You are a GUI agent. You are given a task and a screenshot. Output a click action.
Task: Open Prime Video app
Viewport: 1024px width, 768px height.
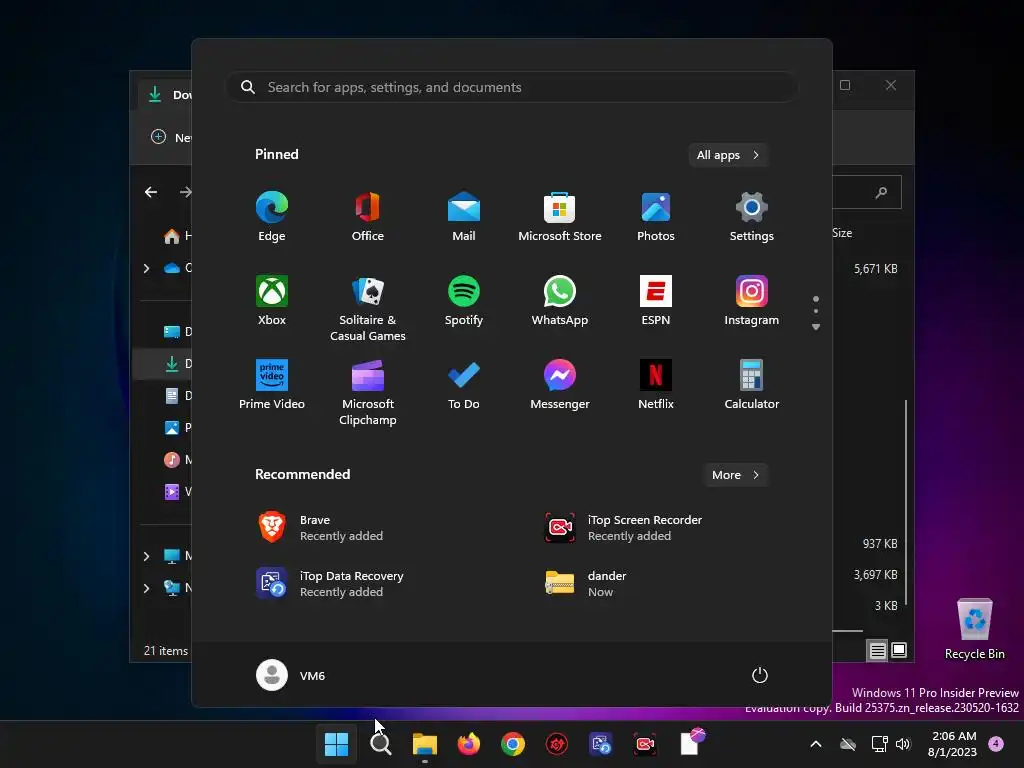point(272,385)
